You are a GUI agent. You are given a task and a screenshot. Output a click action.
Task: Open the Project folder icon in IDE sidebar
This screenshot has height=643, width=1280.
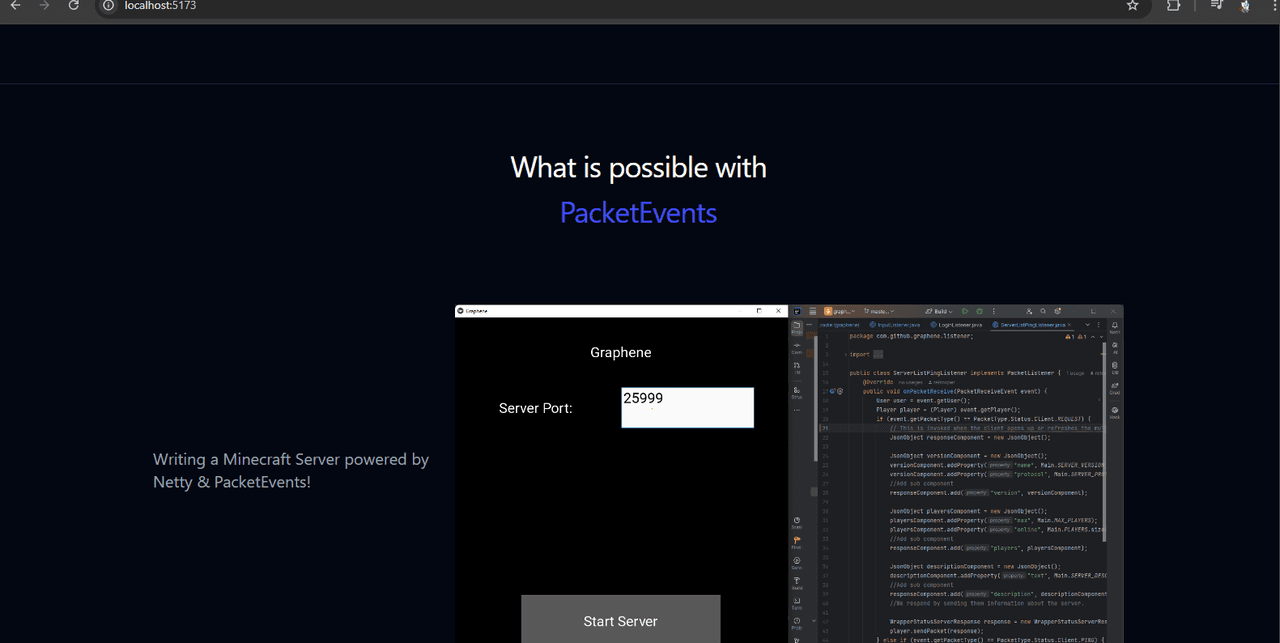(x=797, y=327)
